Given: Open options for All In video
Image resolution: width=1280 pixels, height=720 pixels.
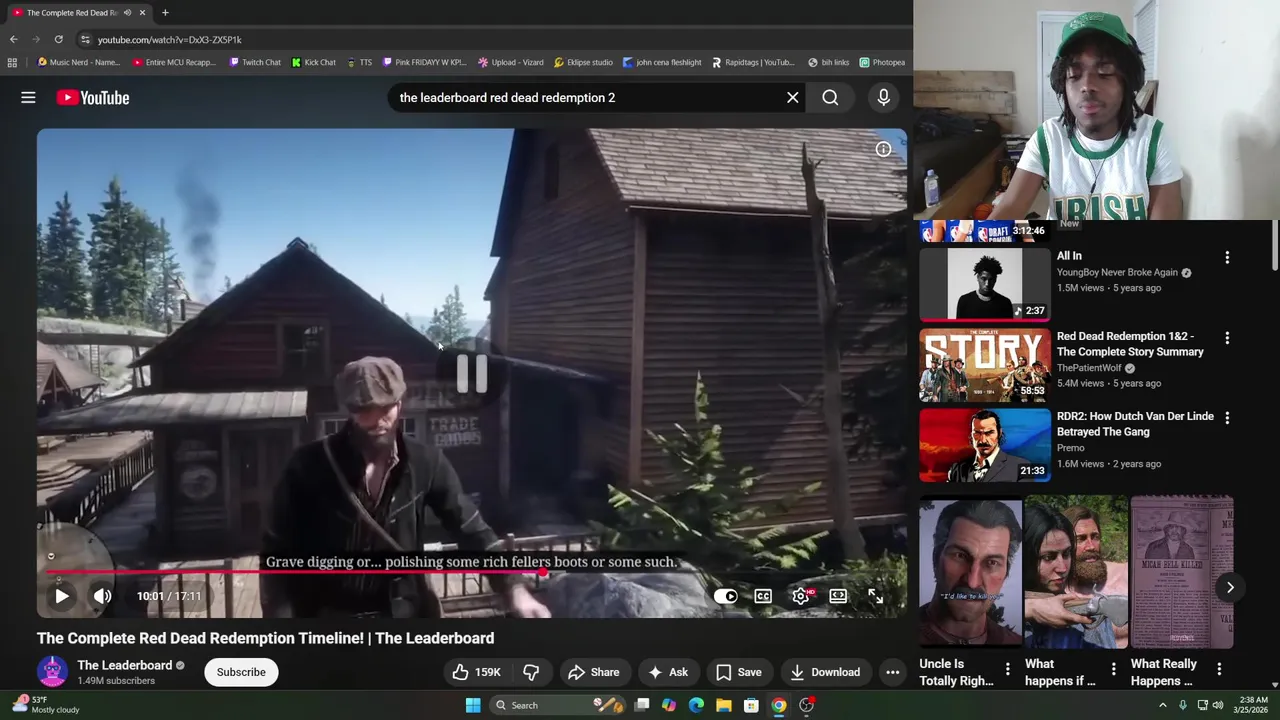Looking at the screenshot, I should (1227, 257).
